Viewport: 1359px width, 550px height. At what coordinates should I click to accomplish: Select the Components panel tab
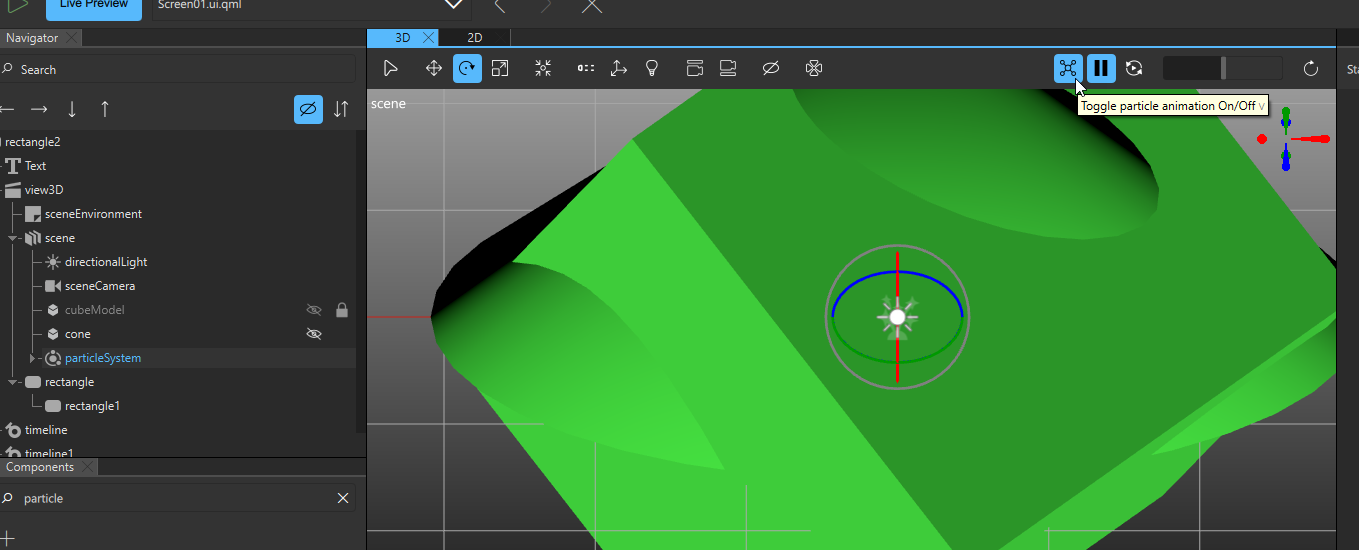(x=40, y=467)
